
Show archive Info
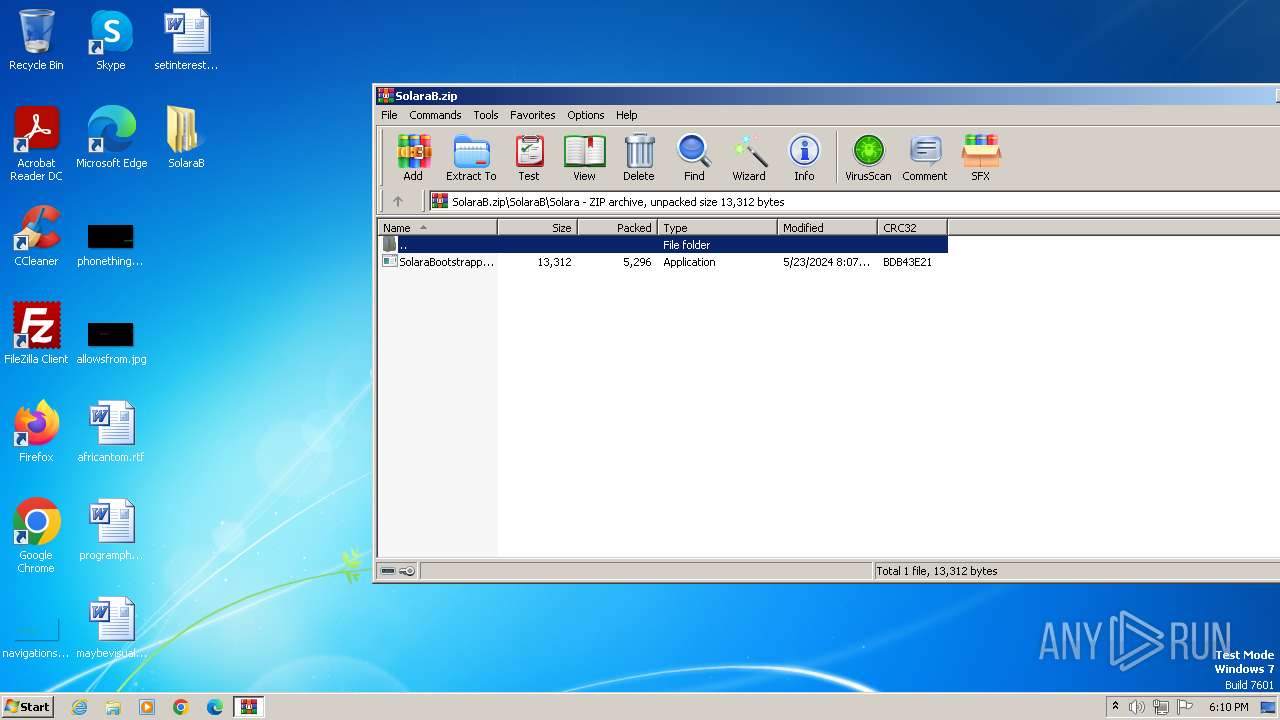804,158
